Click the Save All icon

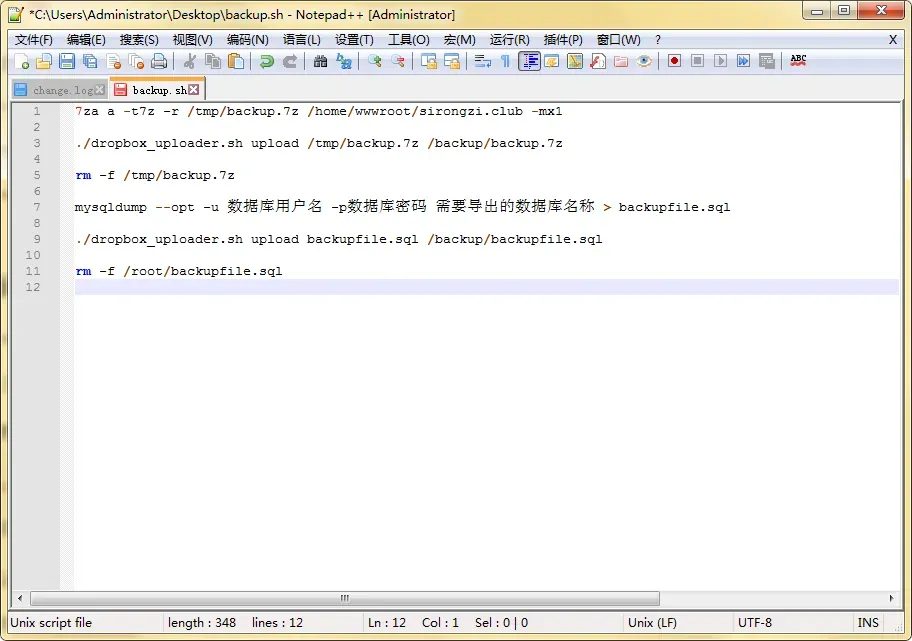(90, 61)
